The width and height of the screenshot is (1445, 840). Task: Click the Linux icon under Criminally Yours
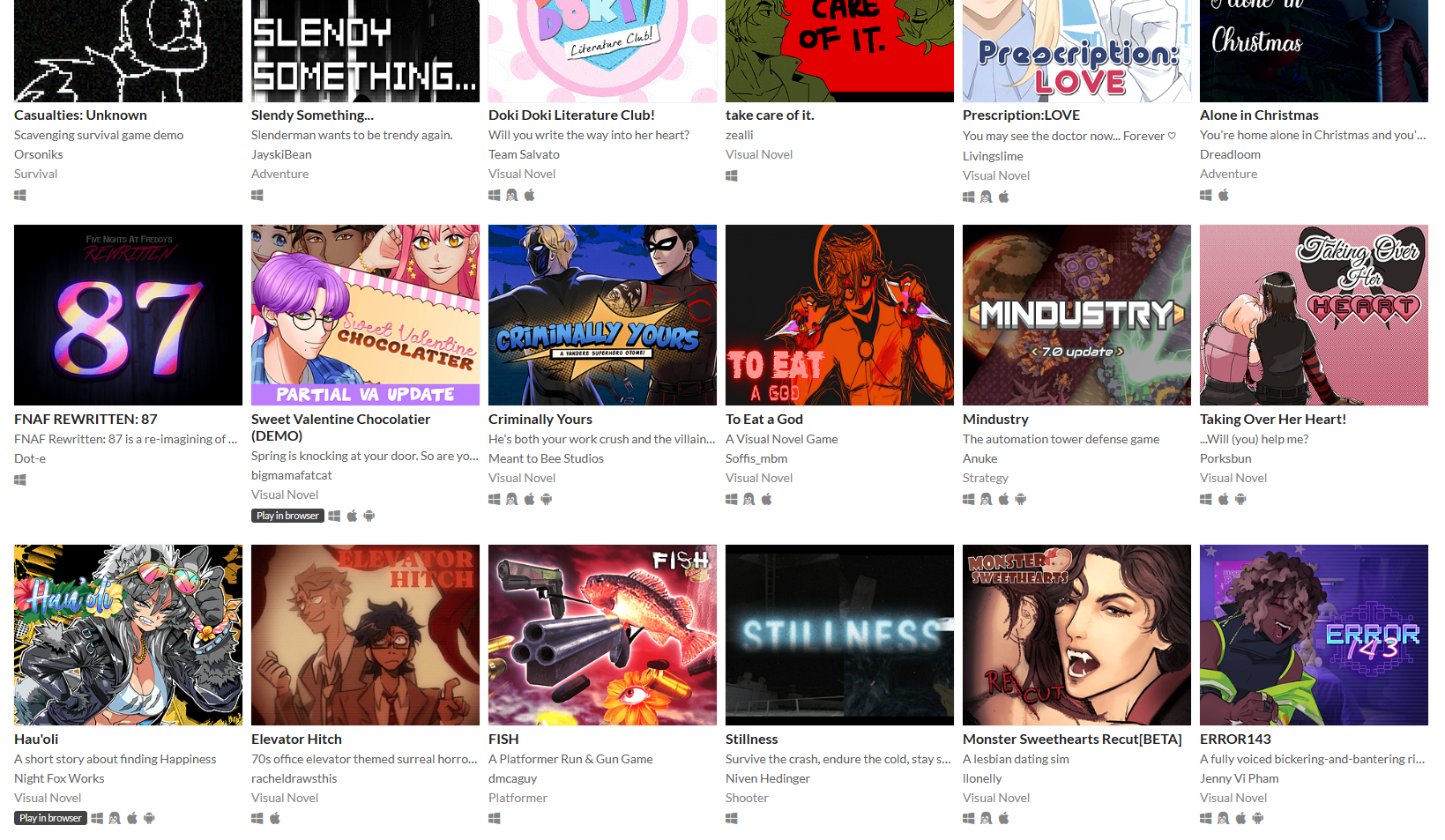click(x=512, y=500)
